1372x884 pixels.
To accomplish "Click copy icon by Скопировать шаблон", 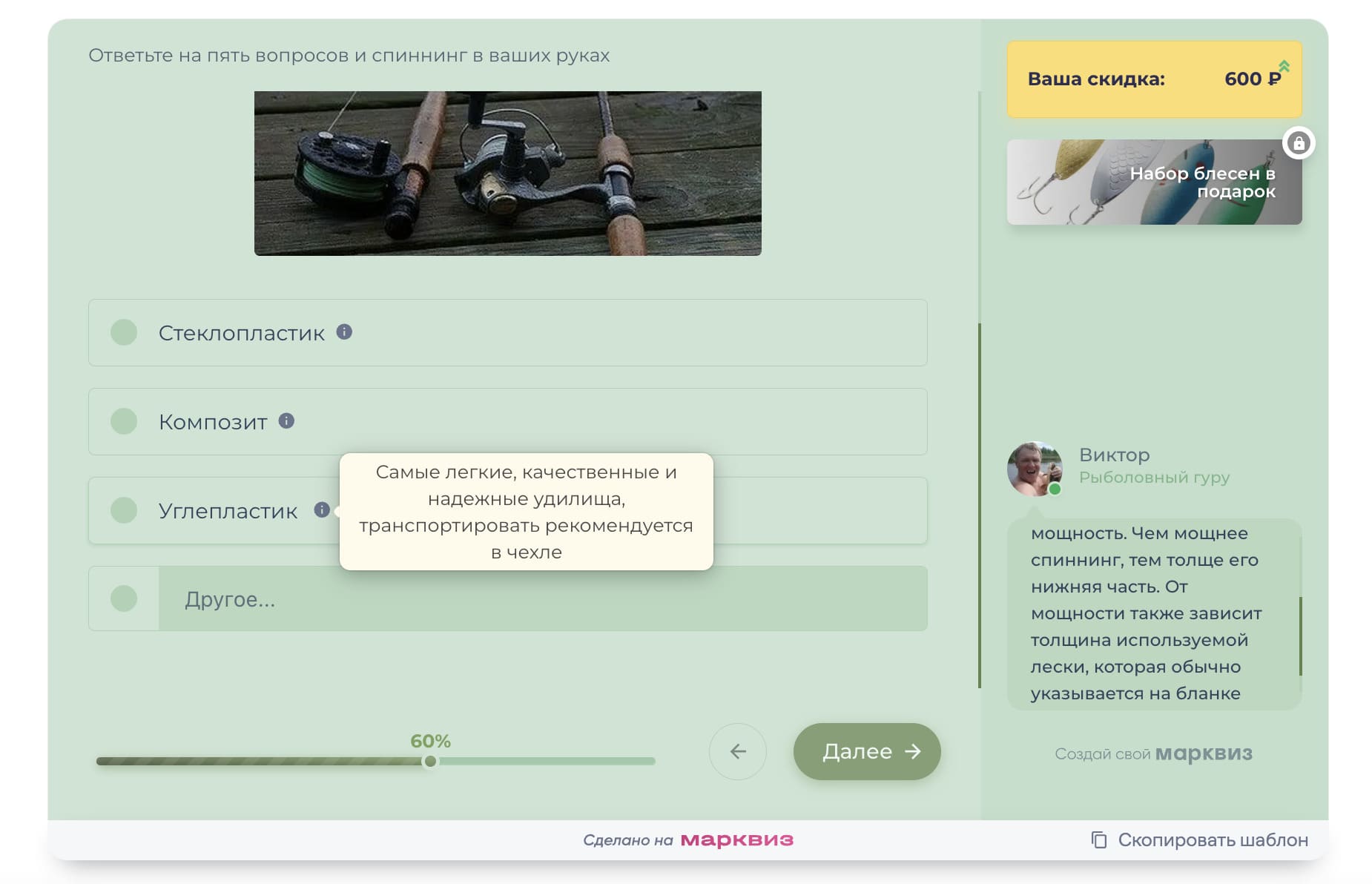I will [1098, 840].
